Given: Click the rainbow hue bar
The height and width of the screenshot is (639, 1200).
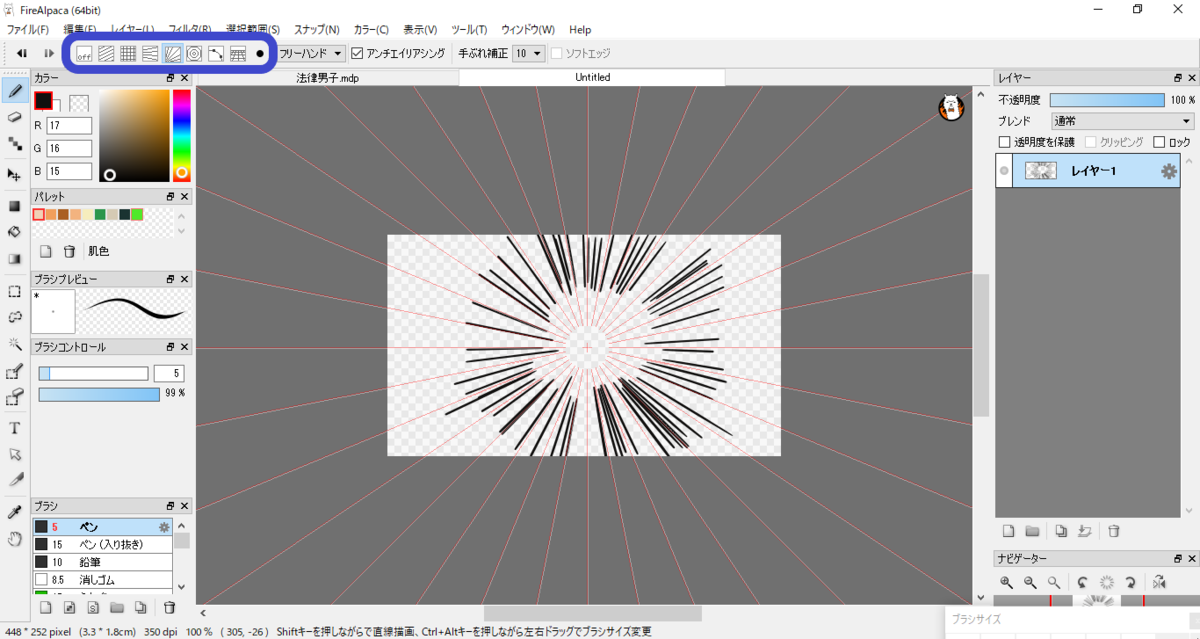Looking at the screenshot, I should [182, 135].
